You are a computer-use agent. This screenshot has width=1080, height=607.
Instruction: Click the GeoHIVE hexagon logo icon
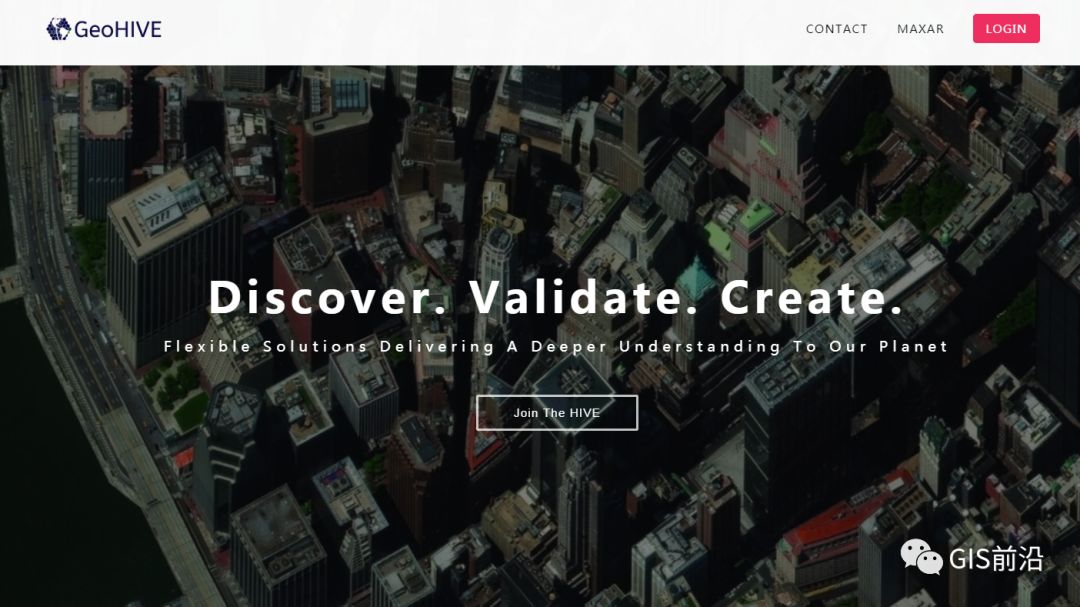tap(59, 29)
